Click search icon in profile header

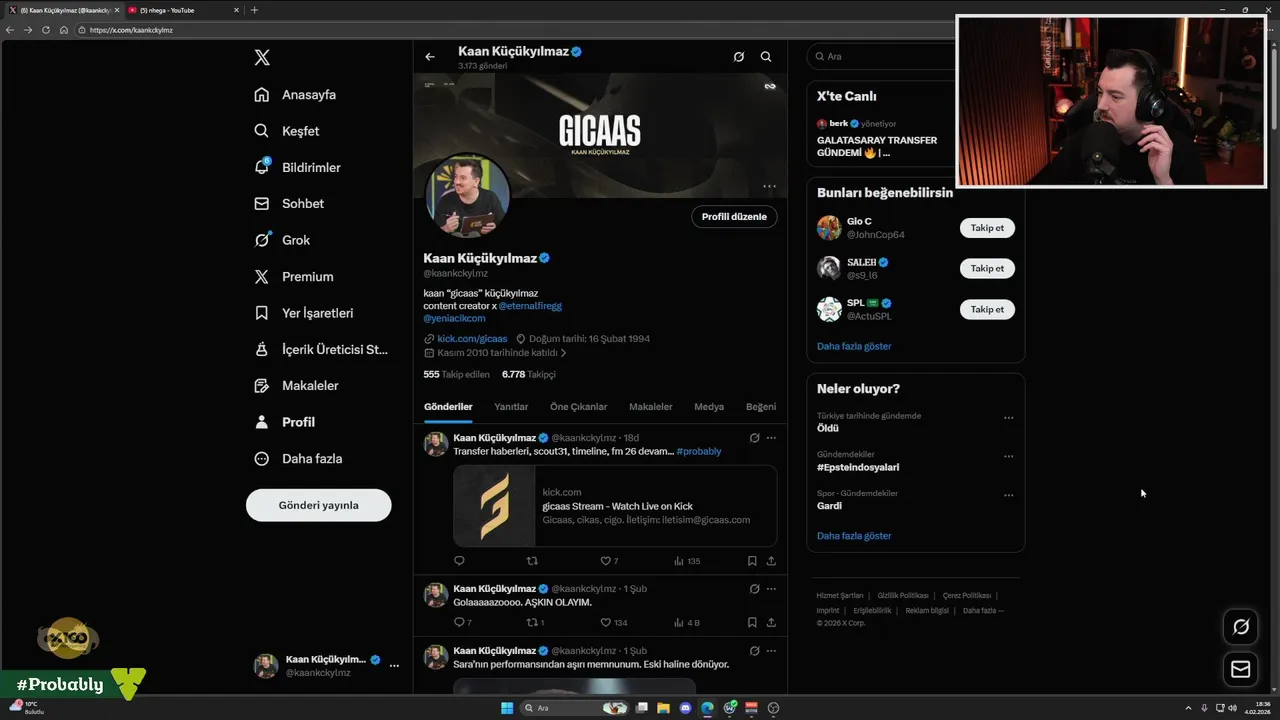pos(766,57)
